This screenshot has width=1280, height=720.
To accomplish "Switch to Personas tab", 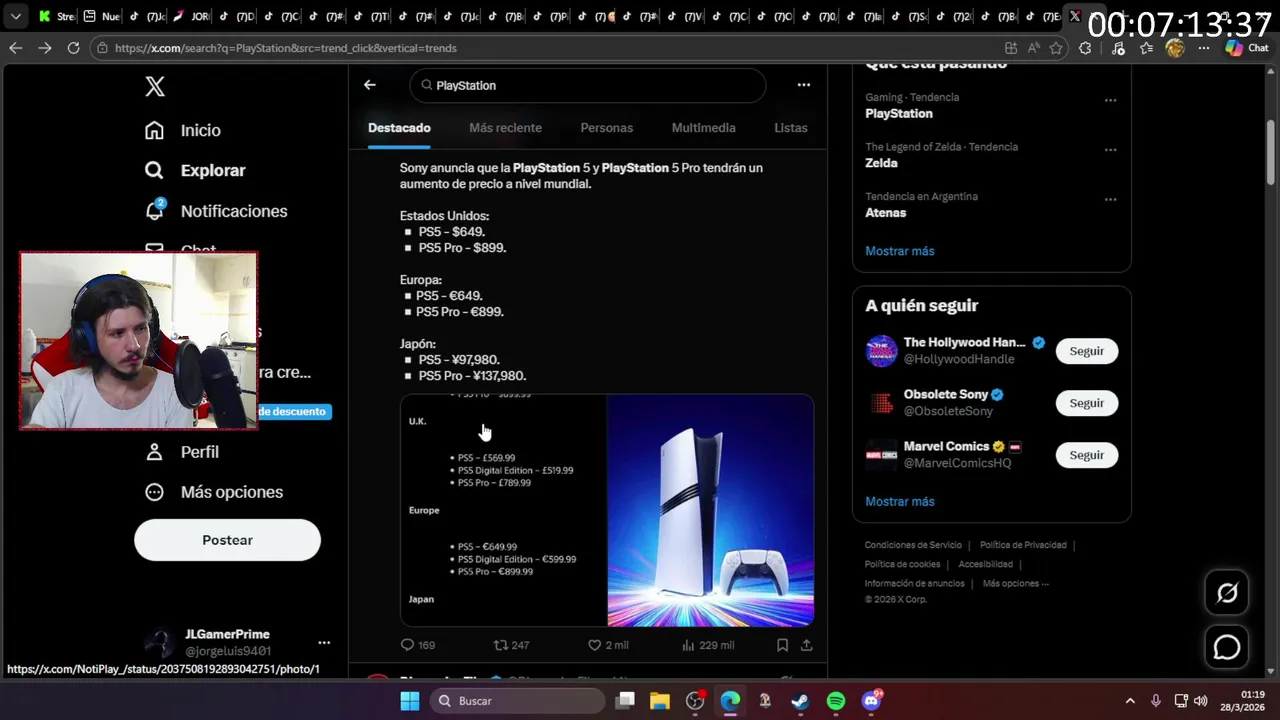I will tap(607, 128).
